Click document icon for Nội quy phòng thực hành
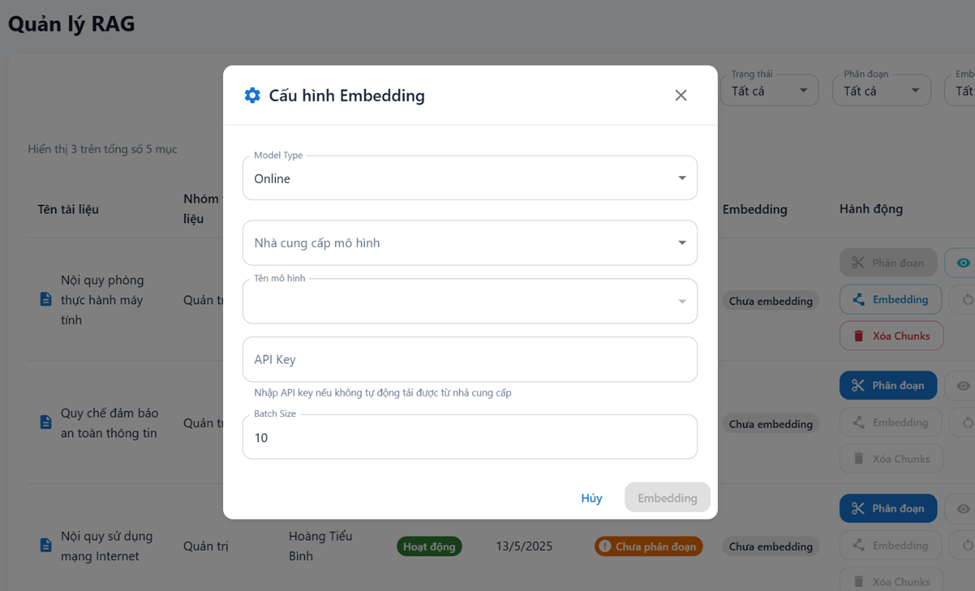 click(x=46, y=299)
